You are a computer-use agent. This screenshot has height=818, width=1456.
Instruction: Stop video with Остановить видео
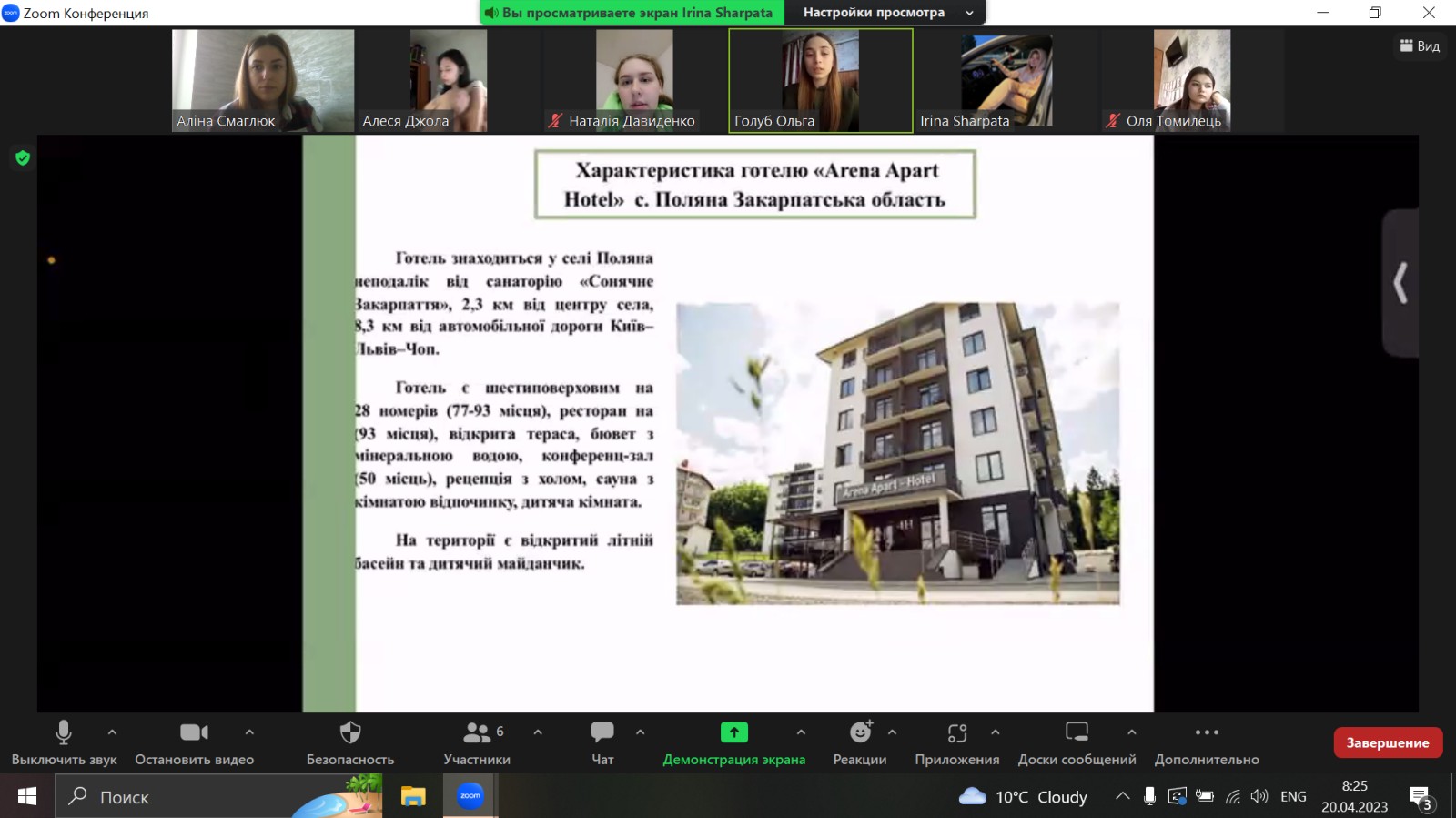[194, 733]
